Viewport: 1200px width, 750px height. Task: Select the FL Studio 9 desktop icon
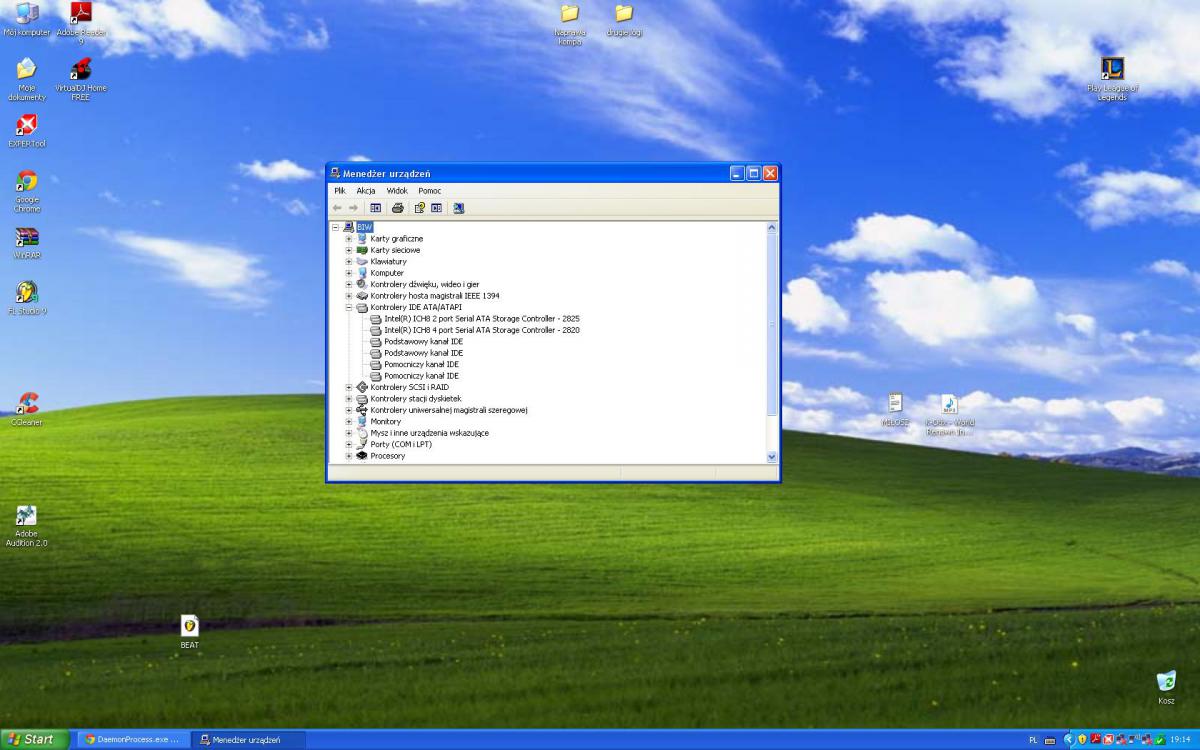[27, 299]
